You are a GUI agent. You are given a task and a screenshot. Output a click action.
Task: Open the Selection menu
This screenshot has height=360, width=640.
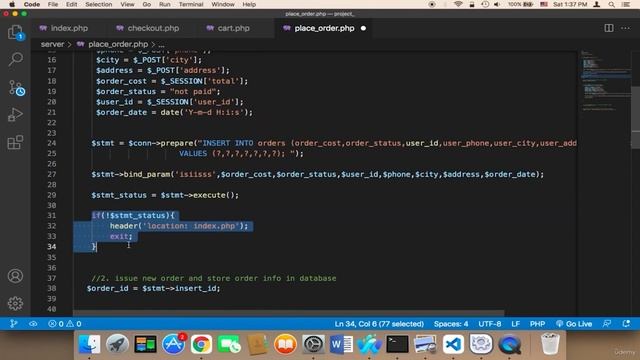[99, 4]
